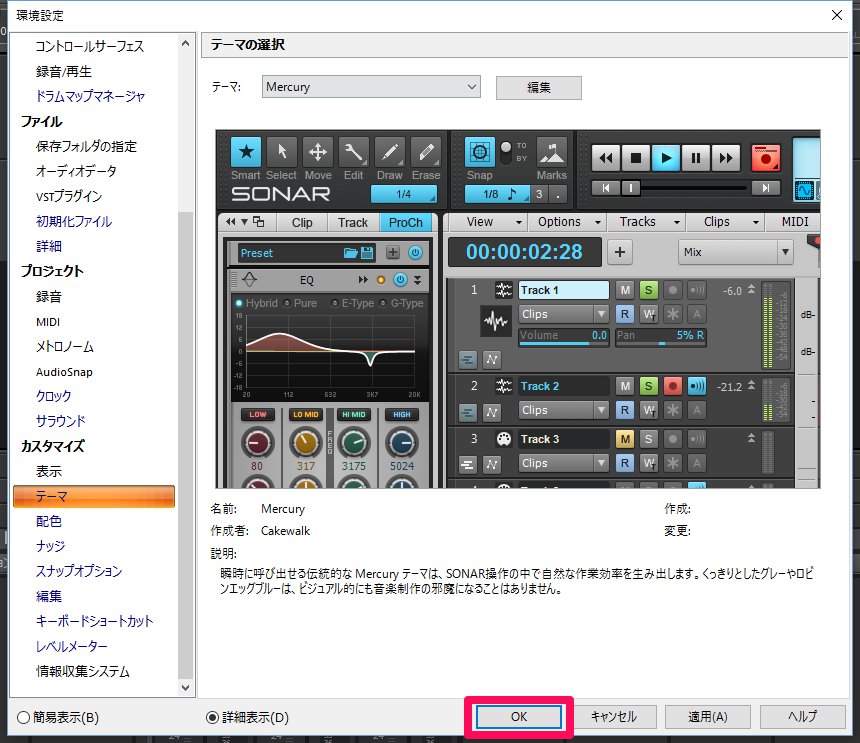Open the View menu dropdown in preview

click(488, 222)
